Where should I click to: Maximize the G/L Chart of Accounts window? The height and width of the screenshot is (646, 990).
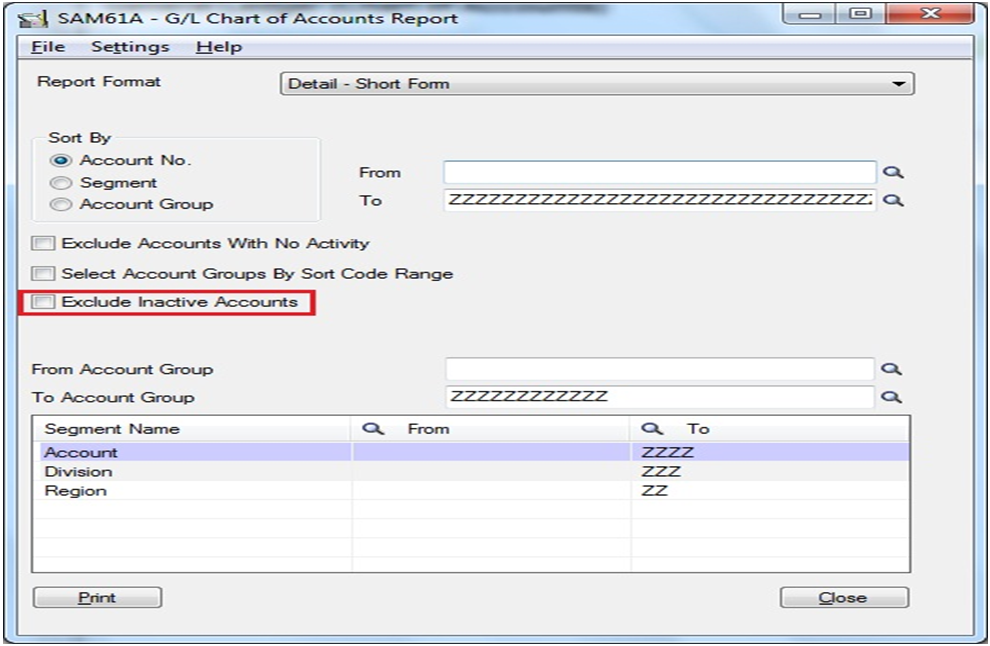(860, 14)
